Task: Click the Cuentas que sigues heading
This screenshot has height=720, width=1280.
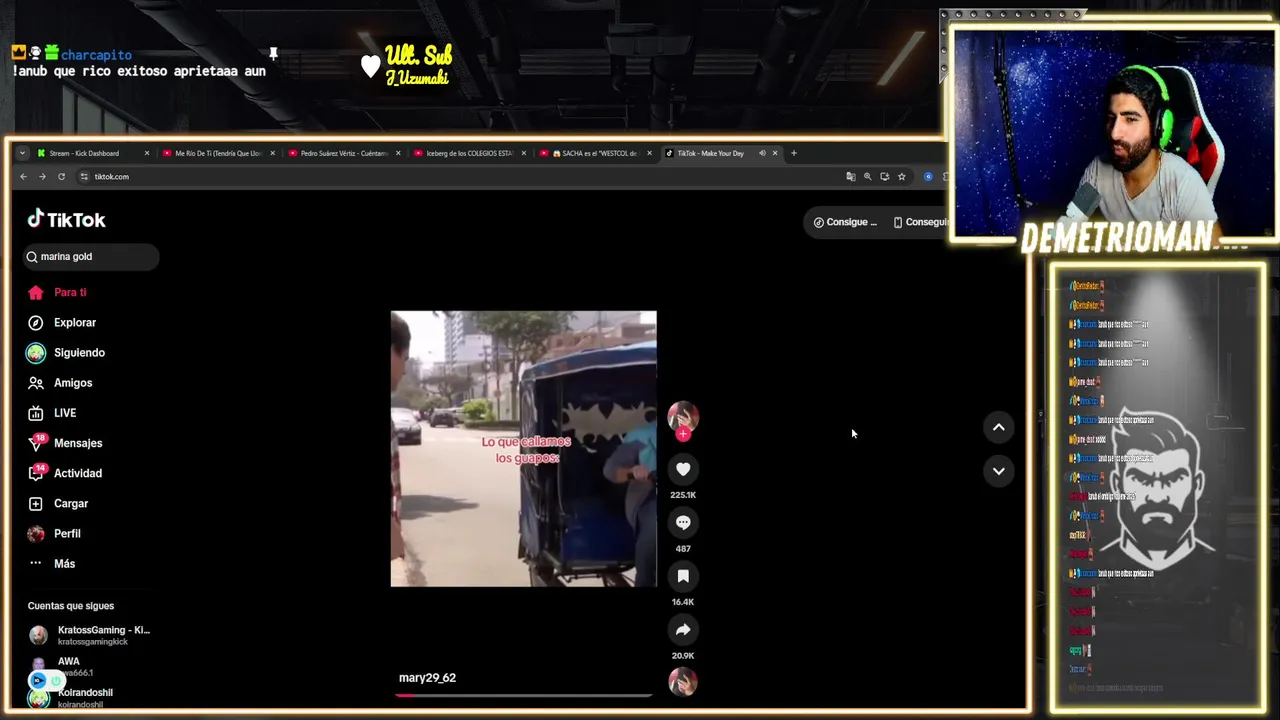Action: coord(71,606)
